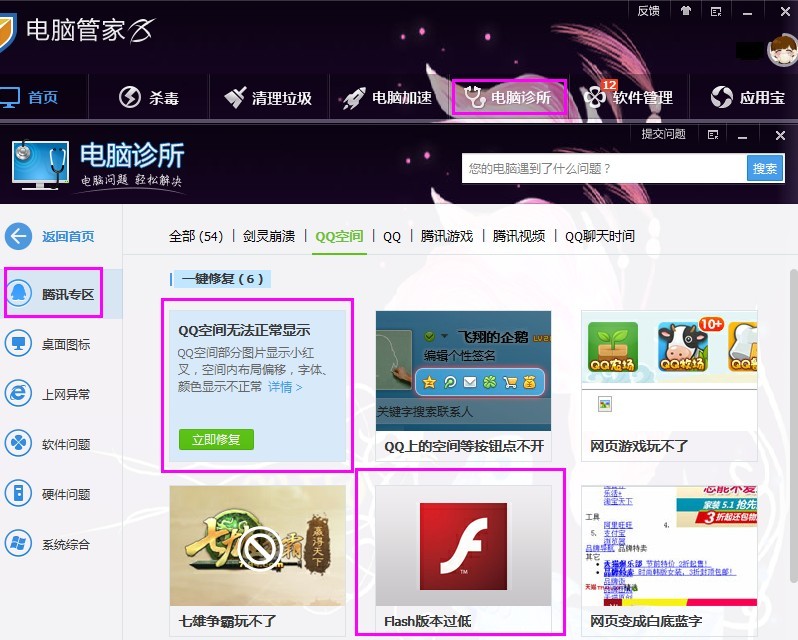Image resolution: width=798 pixels, height=640 pixels.
Task: Open the Flash版本过低 thumbnail
Action: point(463,545)
